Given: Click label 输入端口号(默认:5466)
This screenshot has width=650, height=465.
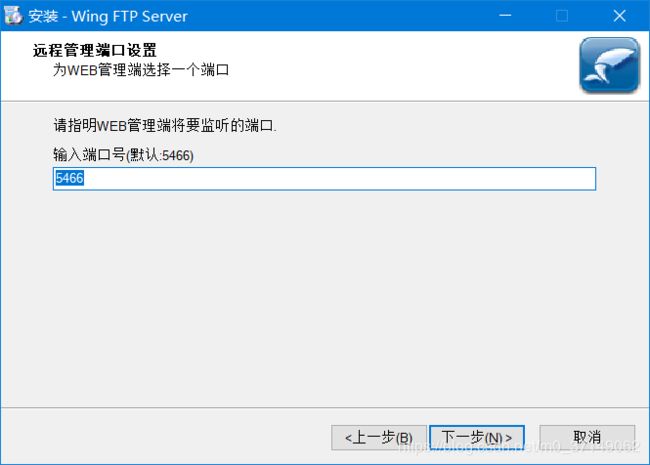Looking at the screenshot, I should (x=124, y=155).
